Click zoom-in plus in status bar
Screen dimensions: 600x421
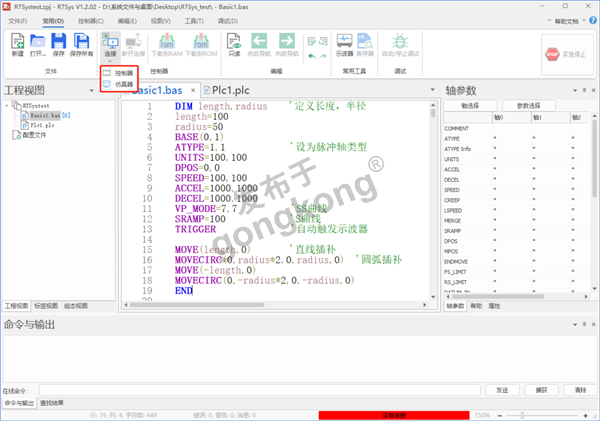[585, 415]
